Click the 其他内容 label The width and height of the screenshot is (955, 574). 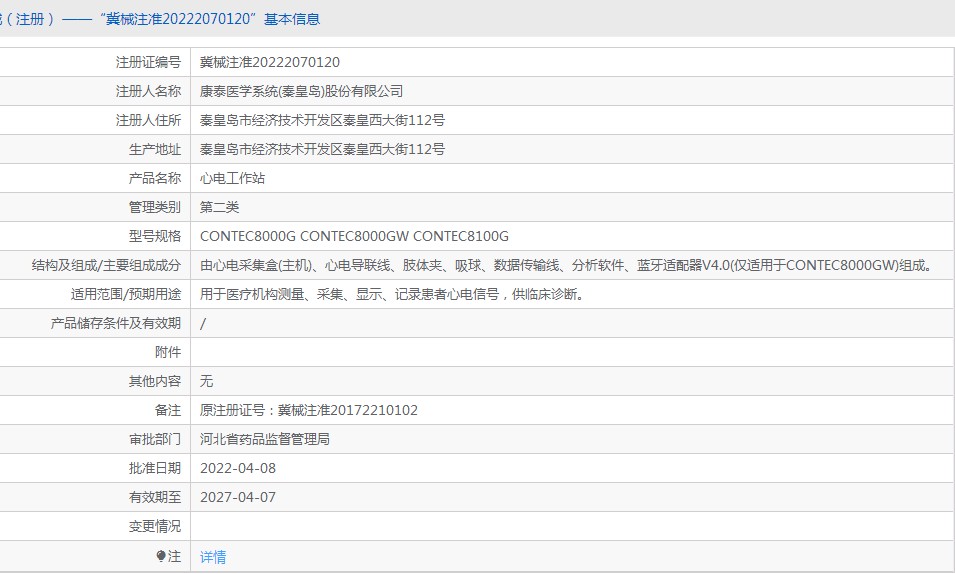click(155, 381)
